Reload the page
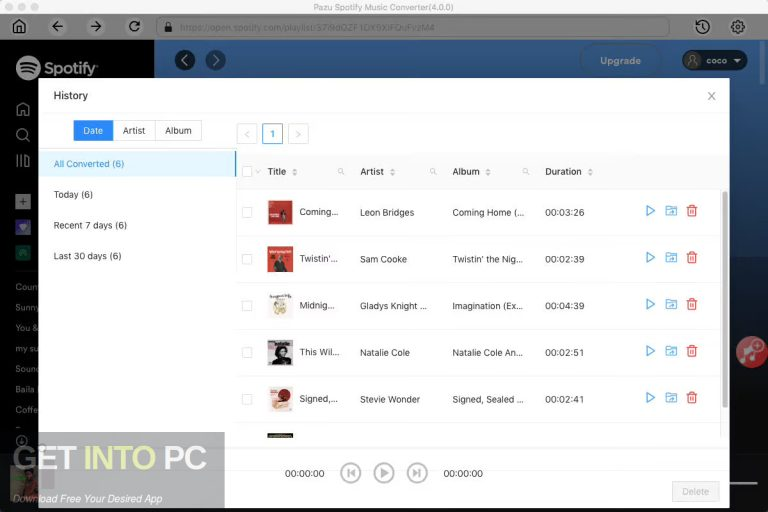The width and height of the screenshot is (768, 512). pyautogui.click(x=134, y=26)
